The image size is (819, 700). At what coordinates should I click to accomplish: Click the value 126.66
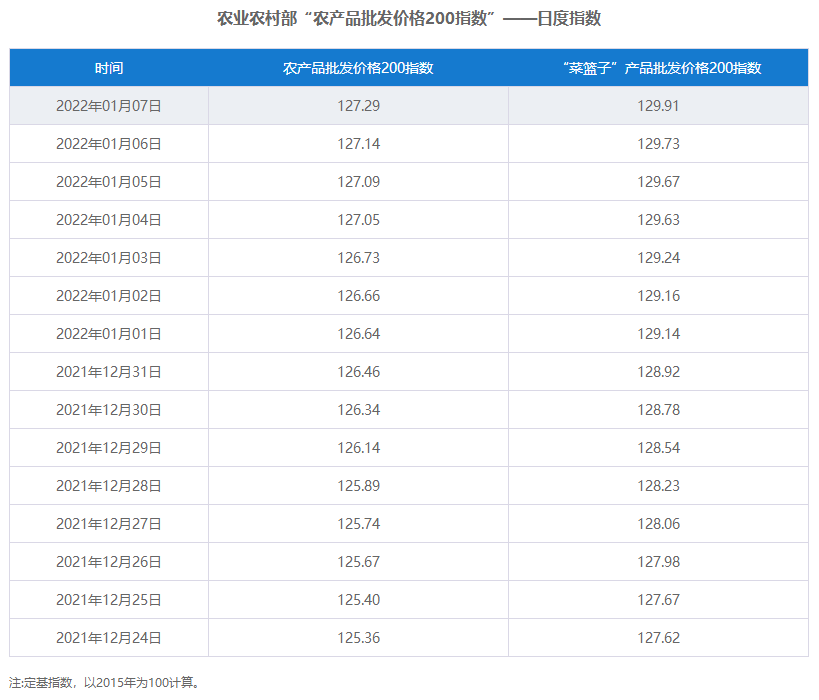pyautogui.click(x=358, y=296)
